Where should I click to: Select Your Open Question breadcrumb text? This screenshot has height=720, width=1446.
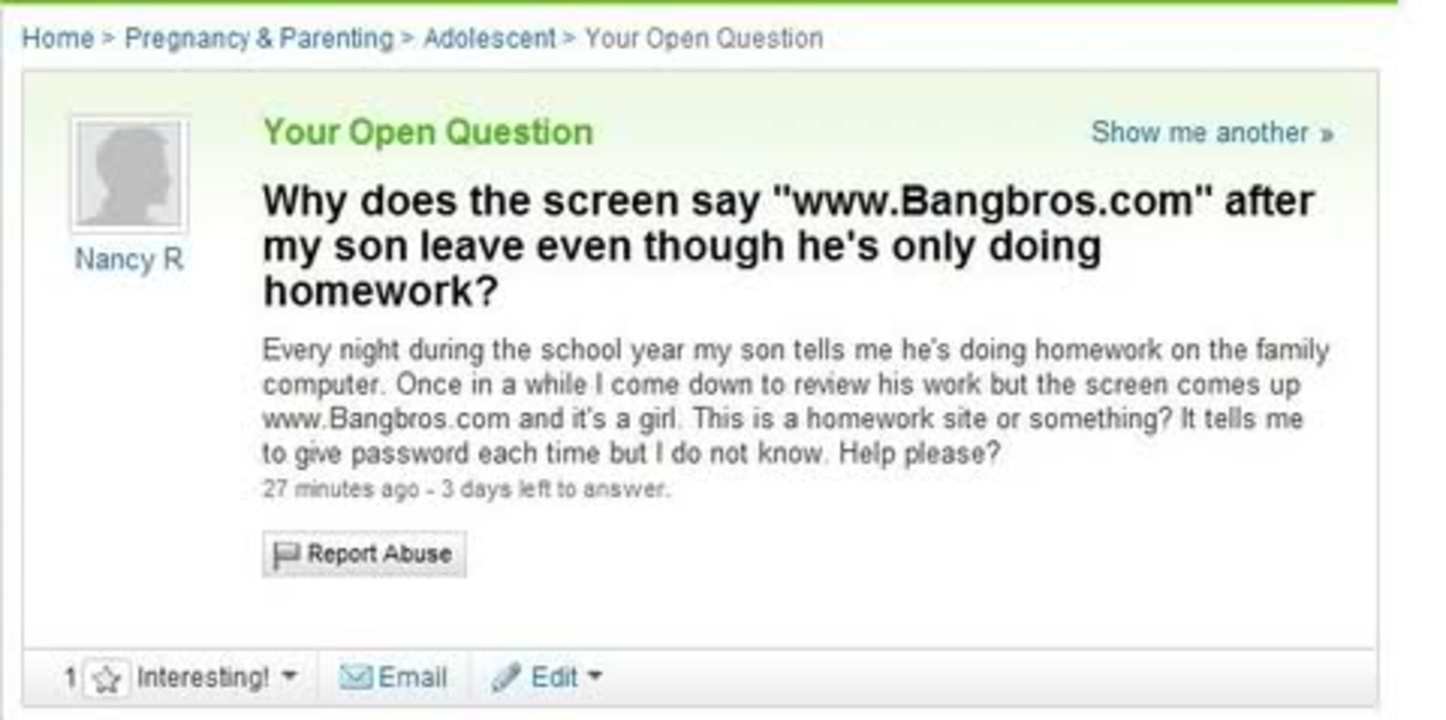(x=704, y=38)
